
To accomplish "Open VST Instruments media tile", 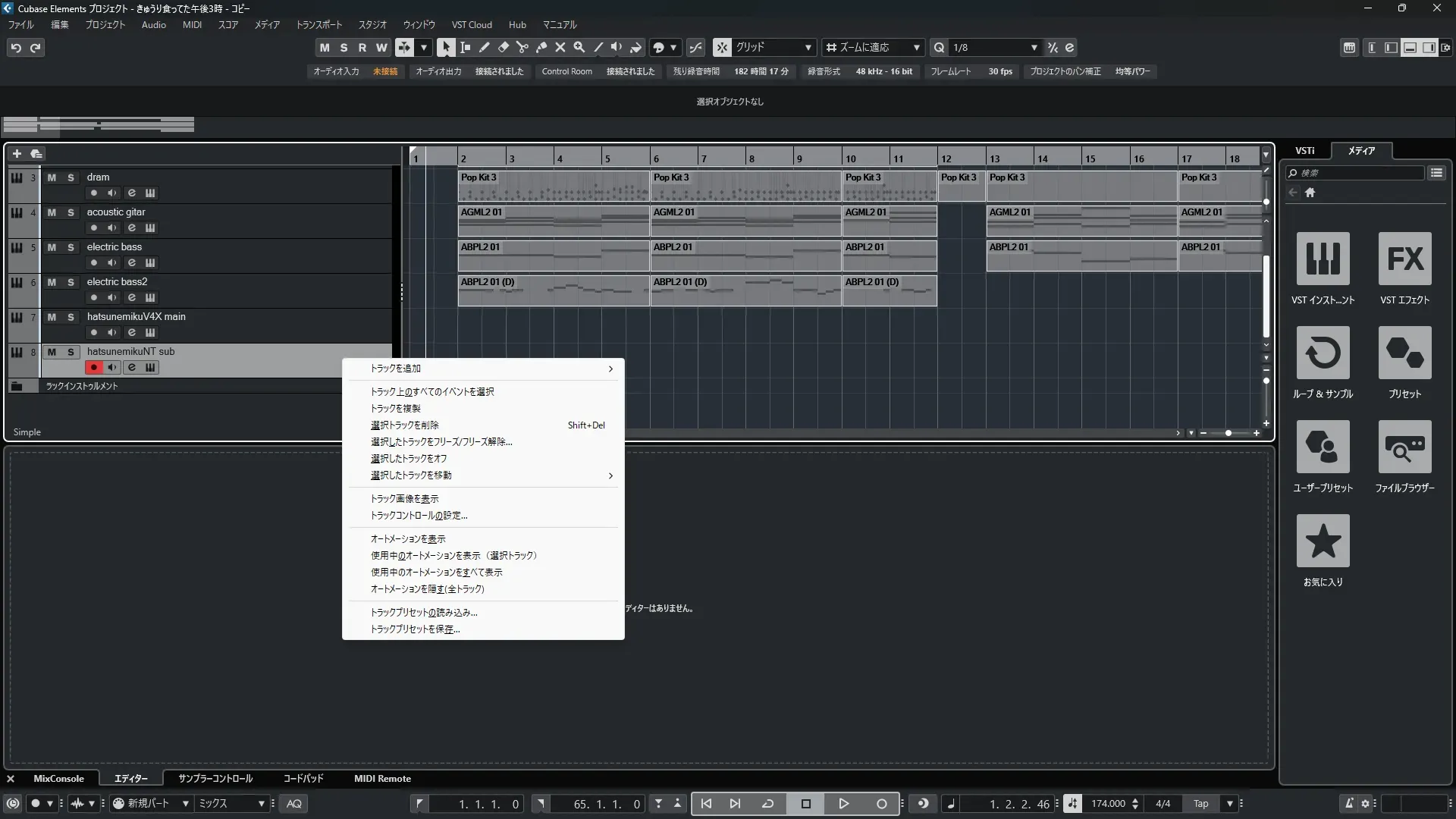I will tap(1323, 259).
